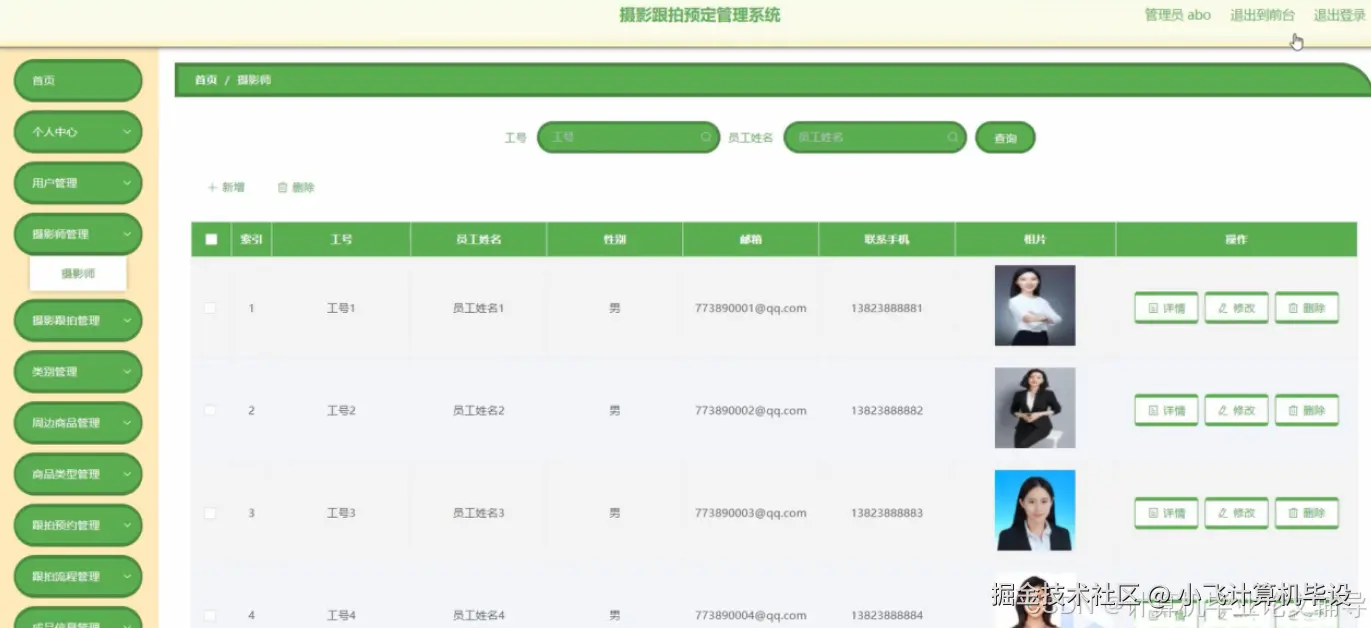Go to 首页 in the sidebar
This screenshot has width=1371, height=628.
78,81
